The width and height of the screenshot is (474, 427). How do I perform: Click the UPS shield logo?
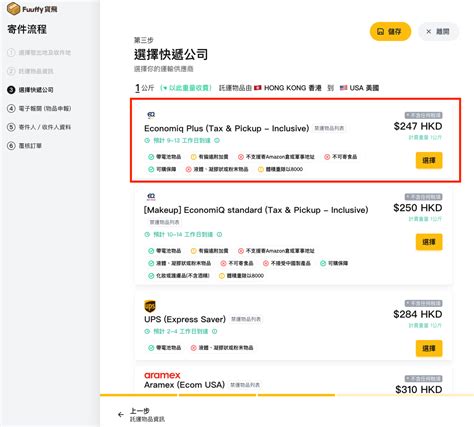[x=150, y=306]
